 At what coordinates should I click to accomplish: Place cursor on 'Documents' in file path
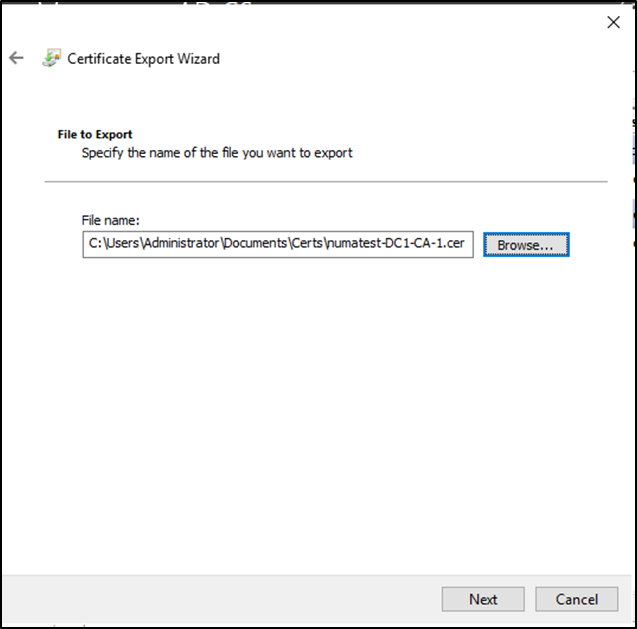click(x=255, y=245)
